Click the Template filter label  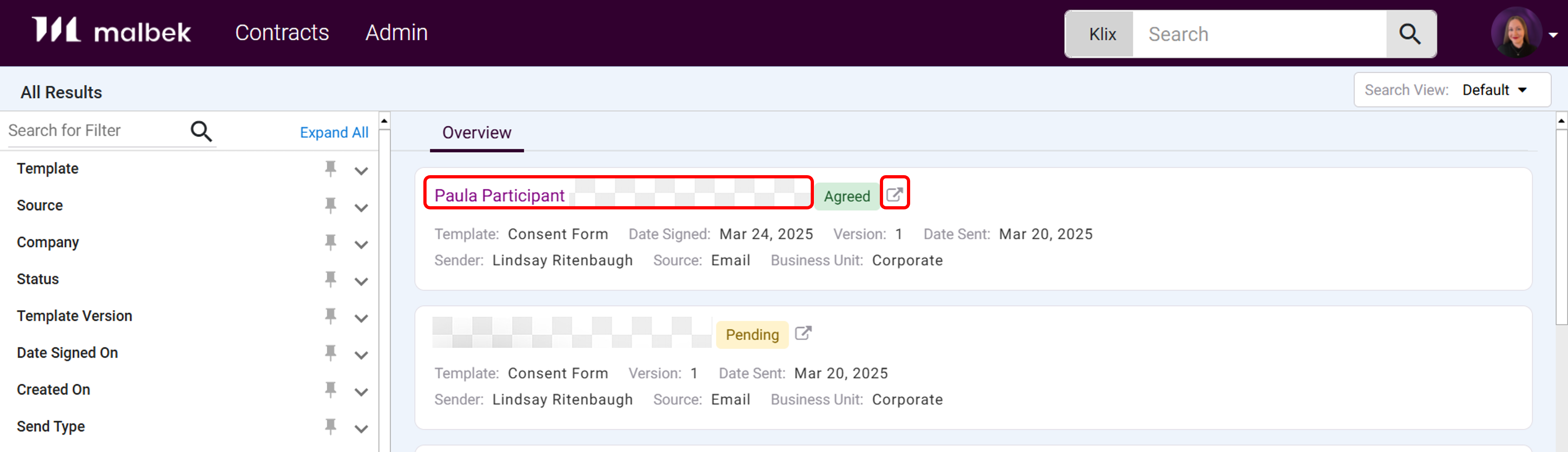[47, 169]
